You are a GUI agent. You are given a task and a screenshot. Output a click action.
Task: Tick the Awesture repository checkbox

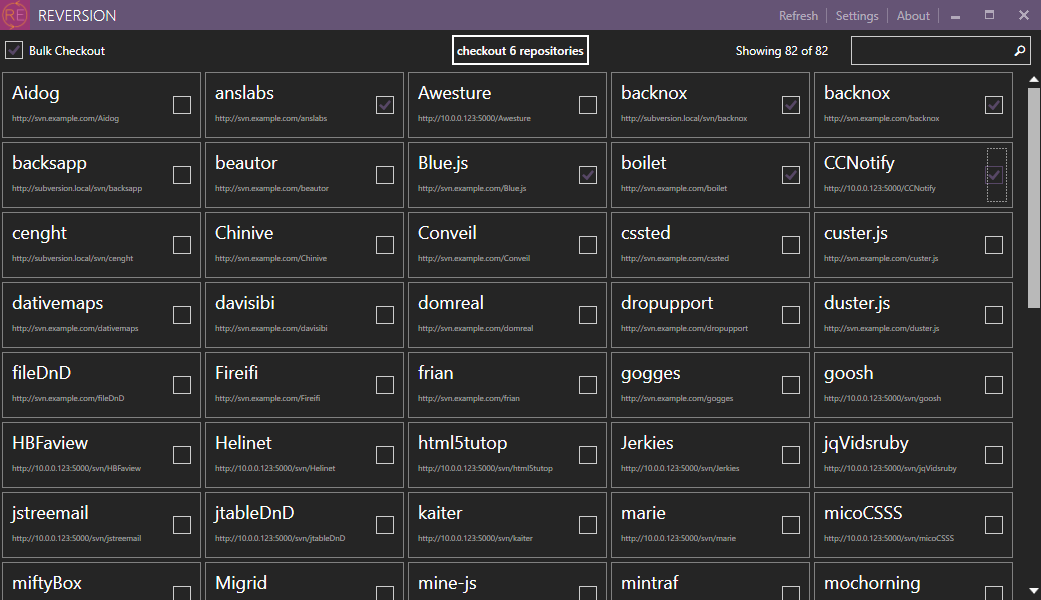pos(588,105)
